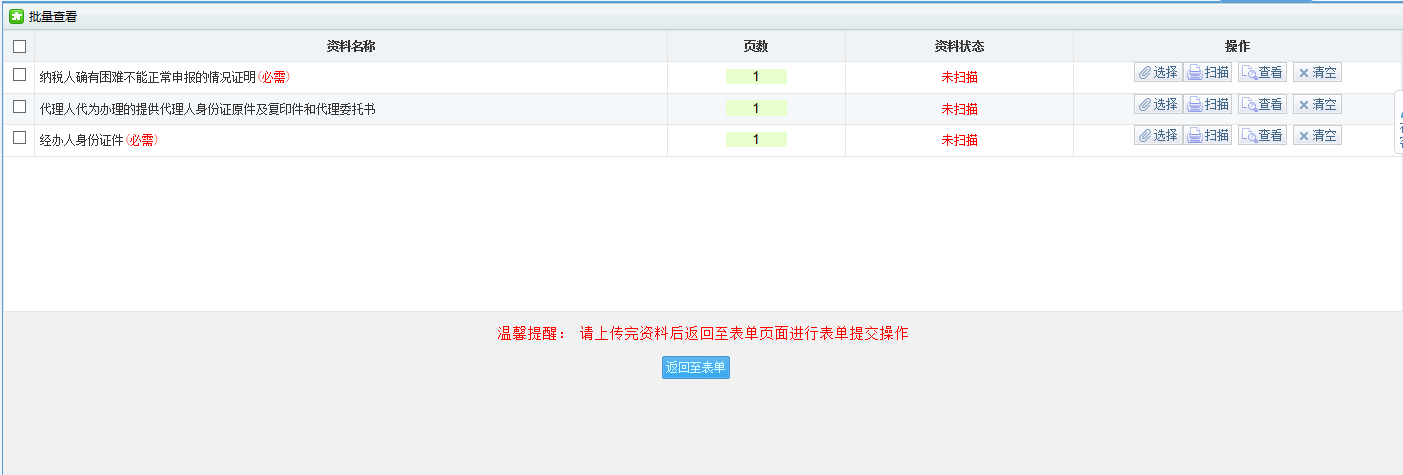The height and width of the screenshot is (475, 1403).
Task: Check the box for 纳税人确有困难不能正常申报的情况证明
Action: pos(19,75)
